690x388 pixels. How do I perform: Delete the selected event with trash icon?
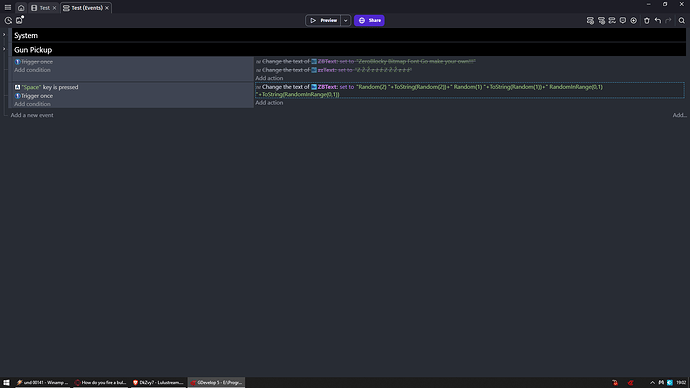pyautogui.click(x=647, y=21)
